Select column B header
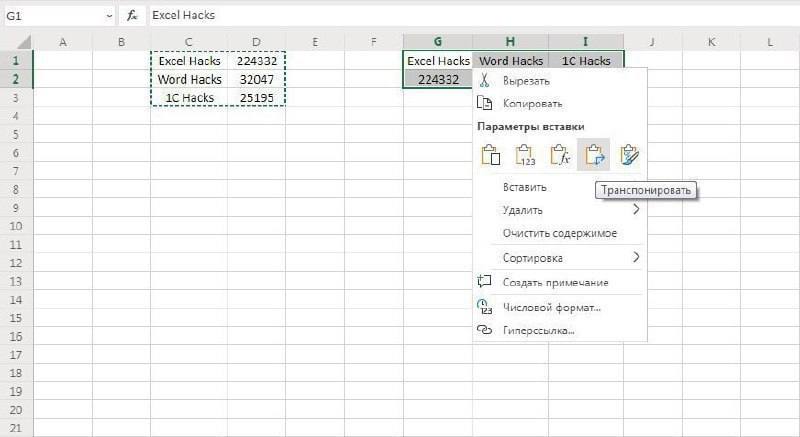Screen dimensions: 800x437 pos(121,42)
